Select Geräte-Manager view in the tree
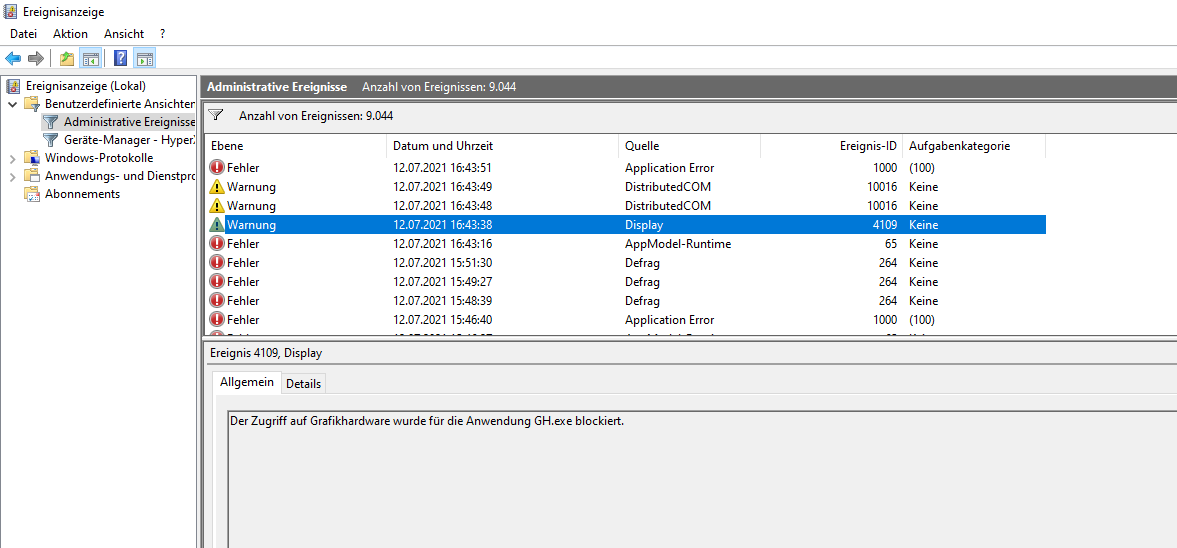Image resolution: width=1177 pixels, height=548 pixels. click(x=129, y=140)
